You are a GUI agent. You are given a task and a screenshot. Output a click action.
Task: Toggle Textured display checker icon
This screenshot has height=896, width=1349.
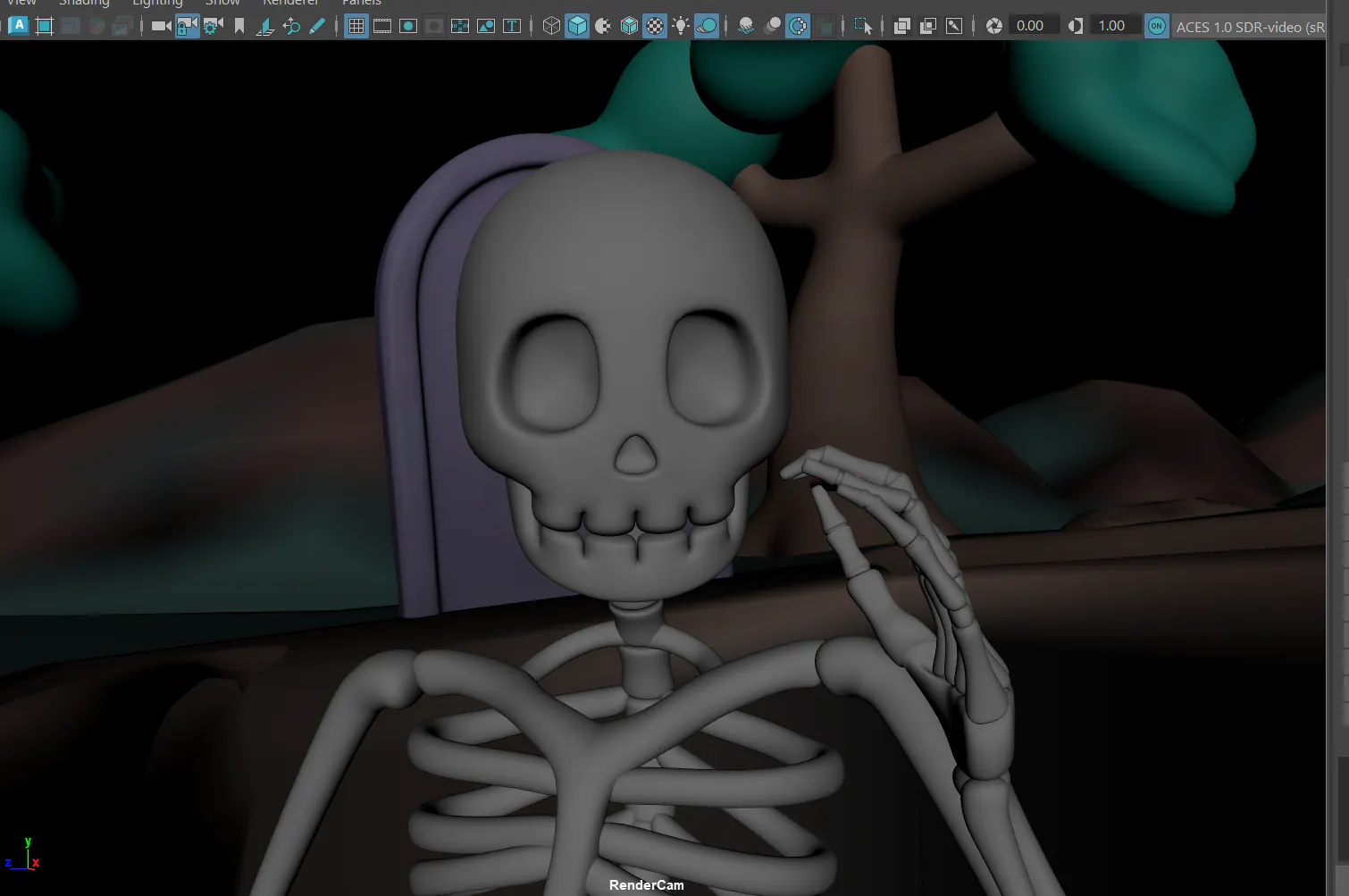pos(655,26)
